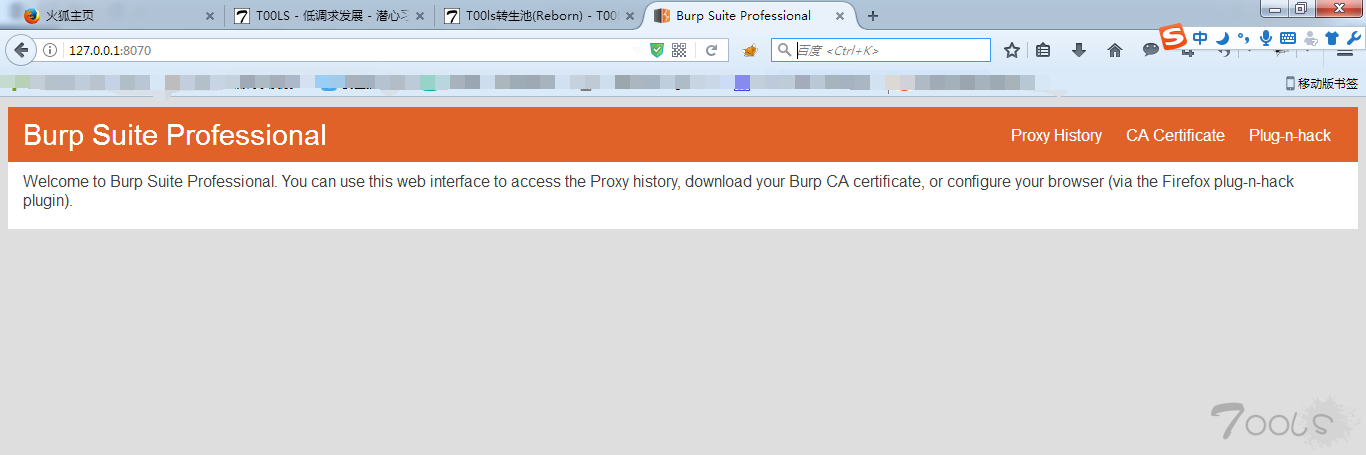Open 移动版书签 mobile bookmarks

[1321, 84]
